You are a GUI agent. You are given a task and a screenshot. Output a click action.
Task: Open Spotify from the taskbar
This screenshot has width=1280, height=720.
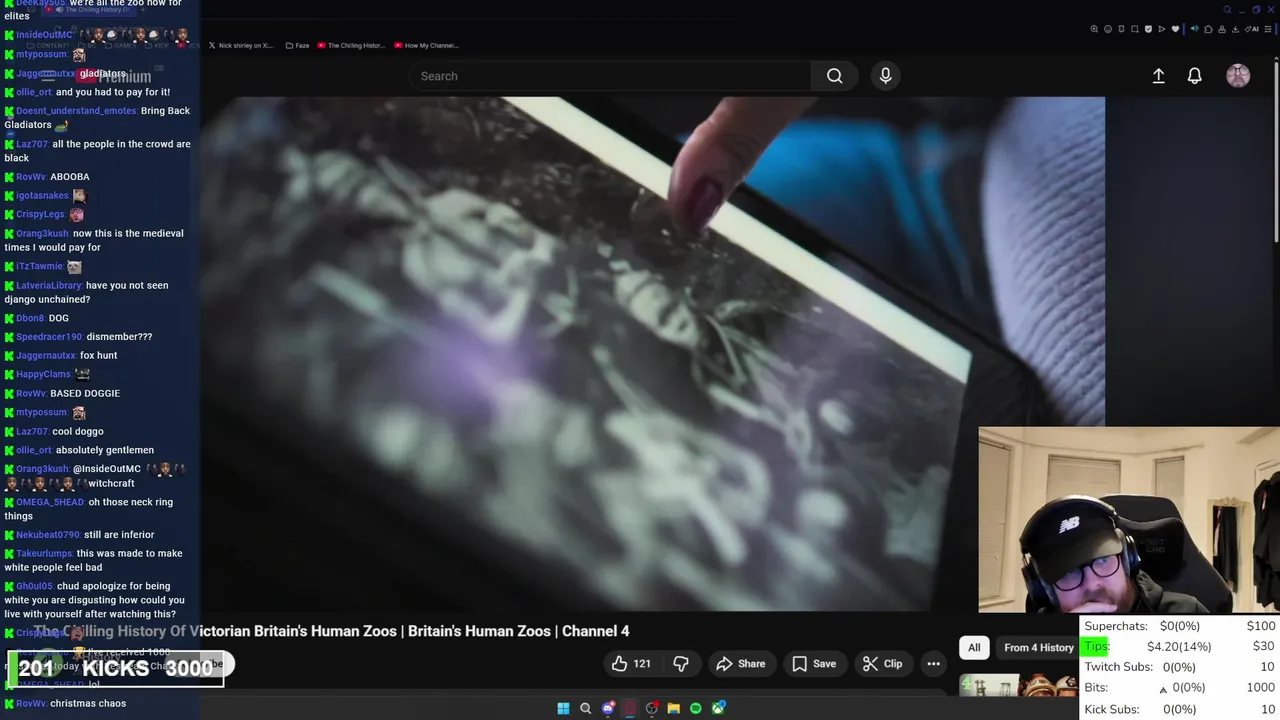[696, 708]
